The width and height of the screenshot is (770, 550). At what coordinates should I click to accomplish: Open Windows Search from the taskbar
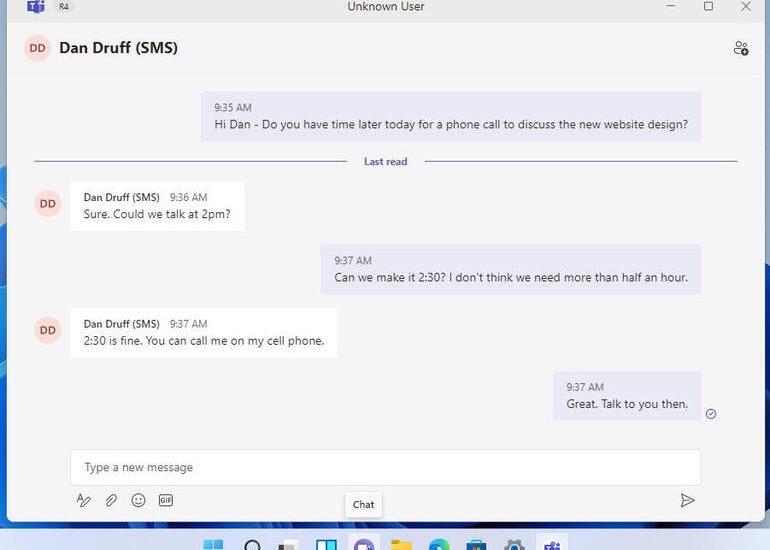[x=252, y=544]
